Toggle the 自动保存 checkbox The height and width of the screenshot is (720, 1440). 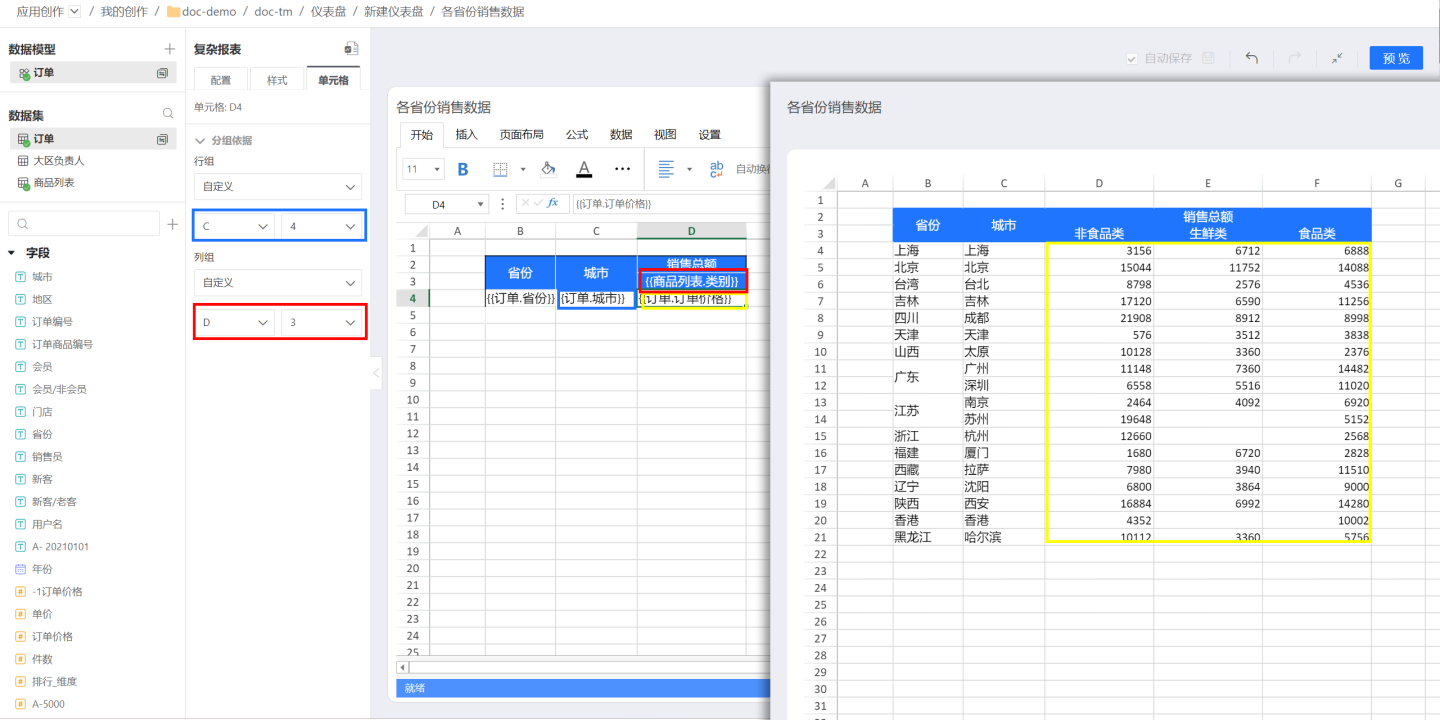pyautogui.click(x=1132, y=59)
